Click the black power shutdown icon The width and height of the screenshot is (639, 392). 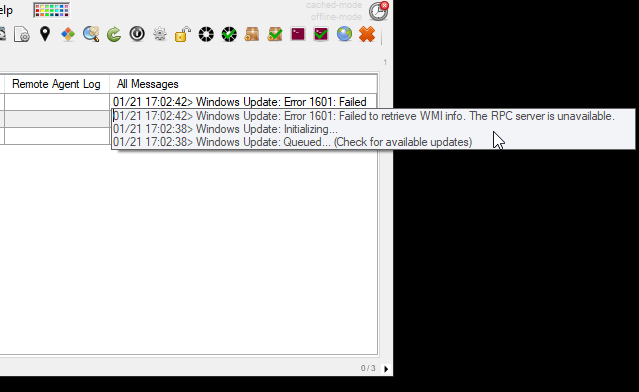click(x=137, y=34)
